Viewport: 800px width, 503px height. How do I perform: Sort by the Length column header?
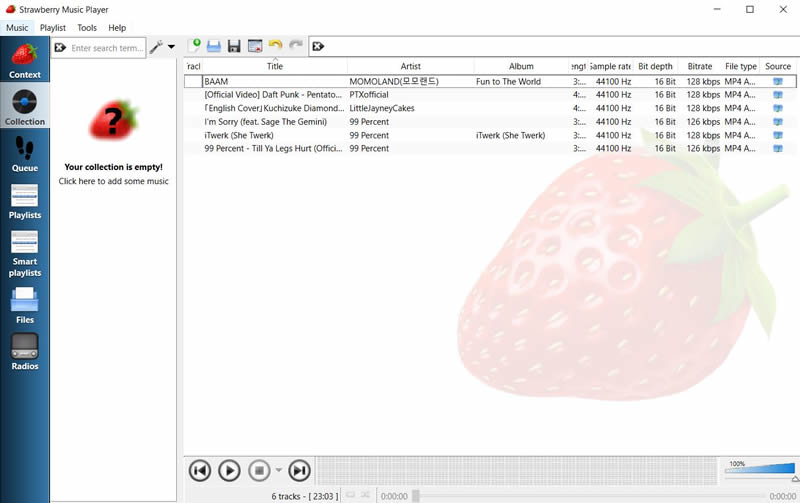pos(579,66)
